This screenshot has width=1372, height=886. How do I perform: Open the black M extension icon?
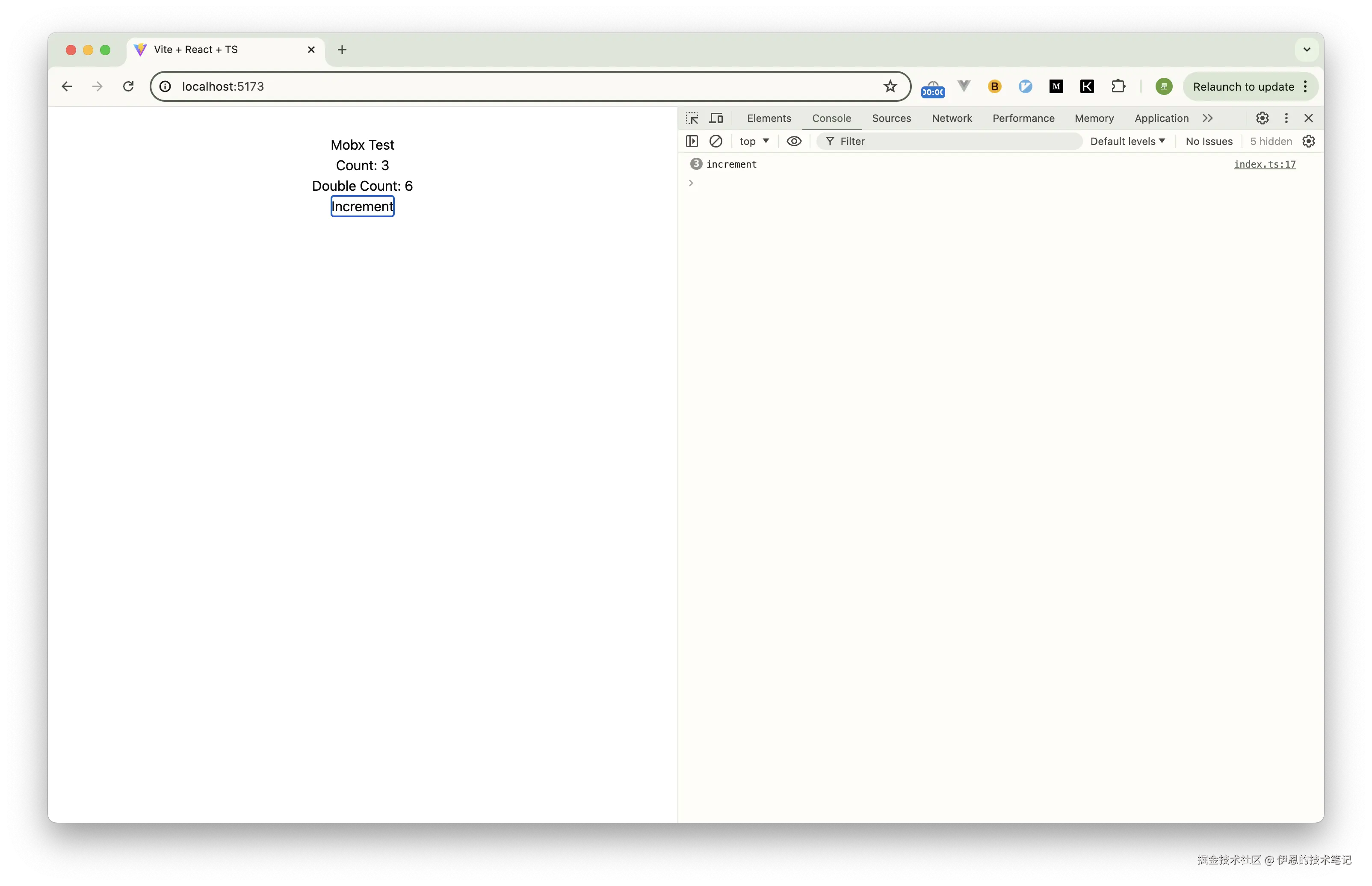[1056, 86]
